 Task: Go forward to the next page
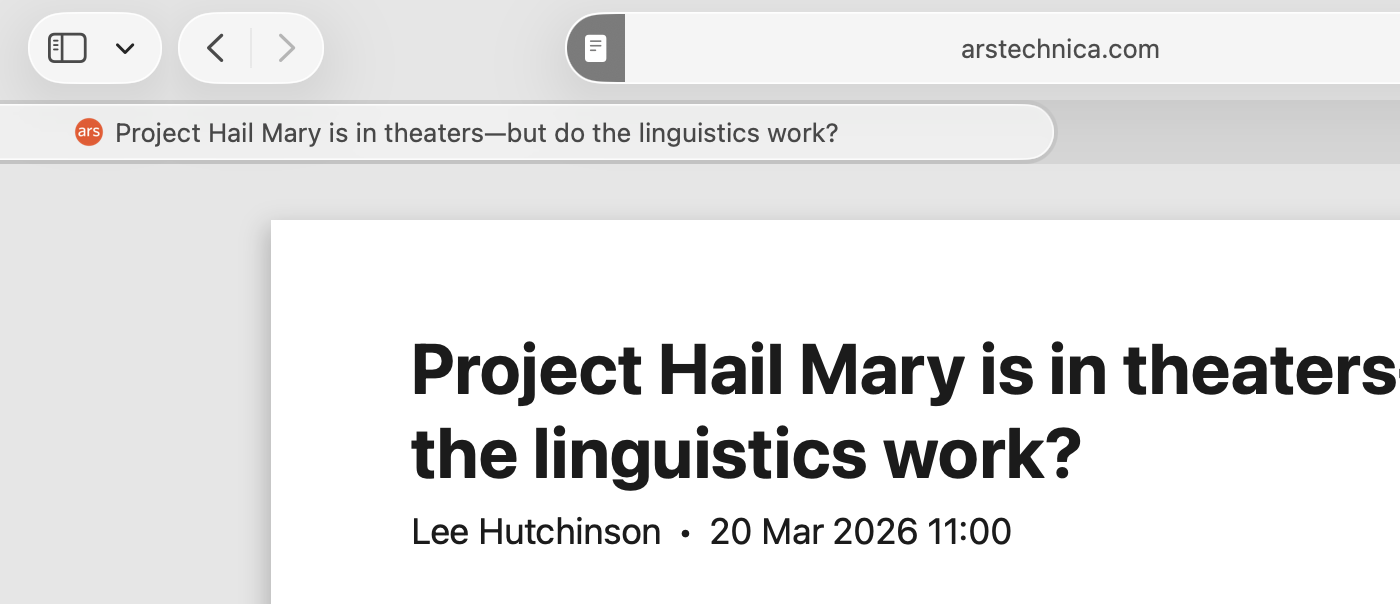(x=287, y=48)
